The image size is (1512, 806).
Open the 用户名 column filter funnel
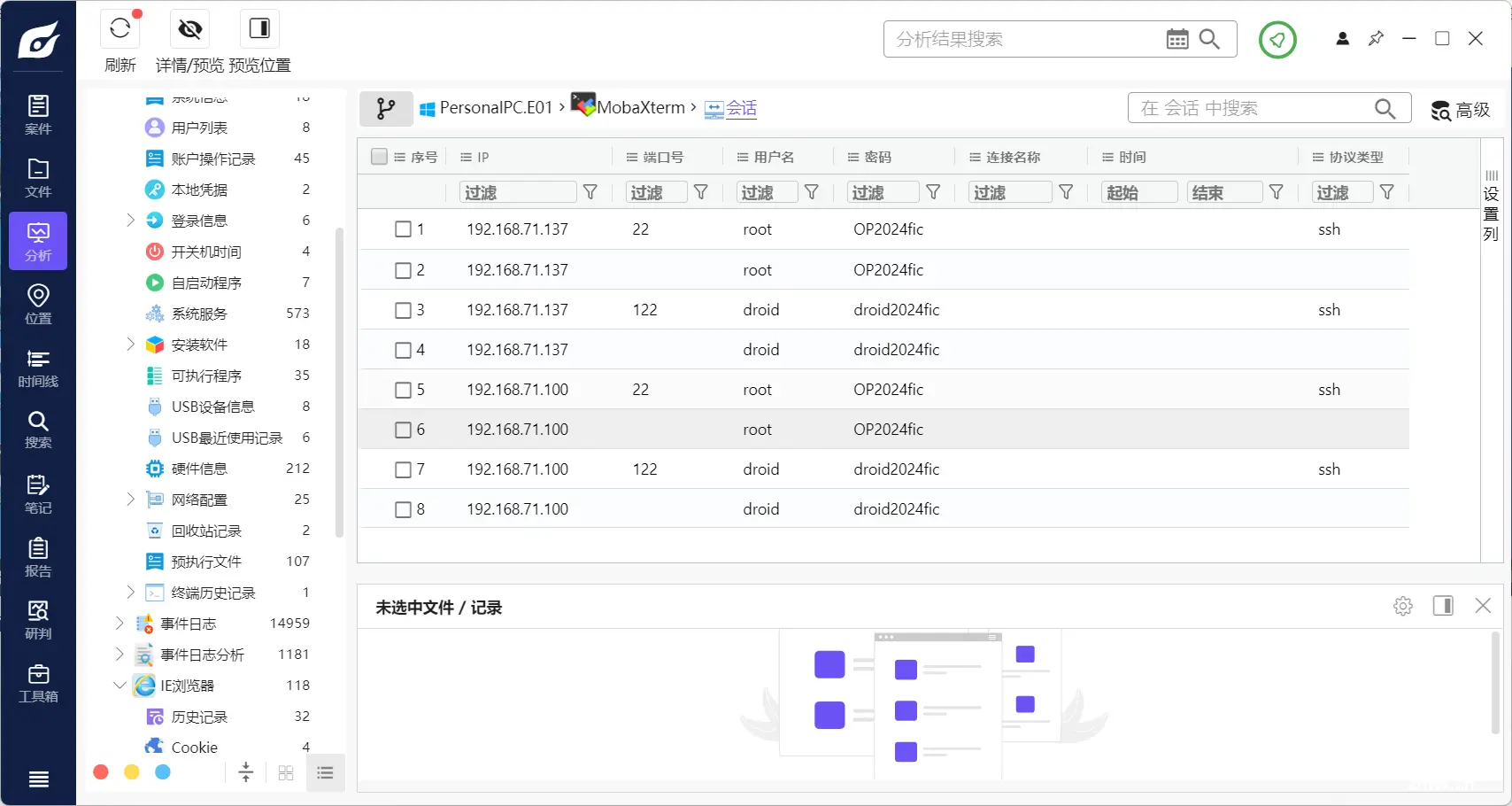pos(812,192)
